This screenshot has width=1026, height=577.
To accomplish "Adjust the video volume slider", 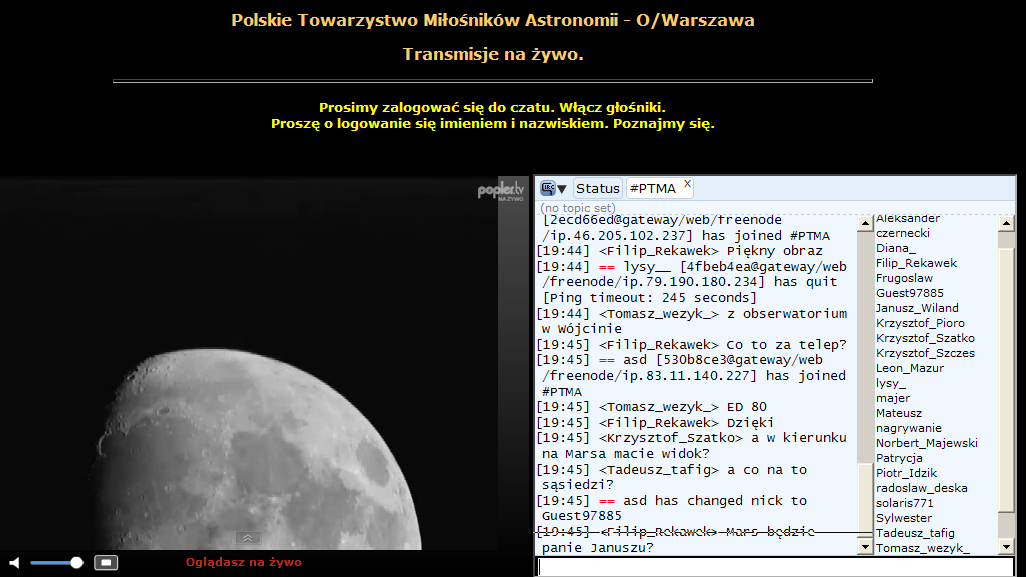I will [56, 563].
